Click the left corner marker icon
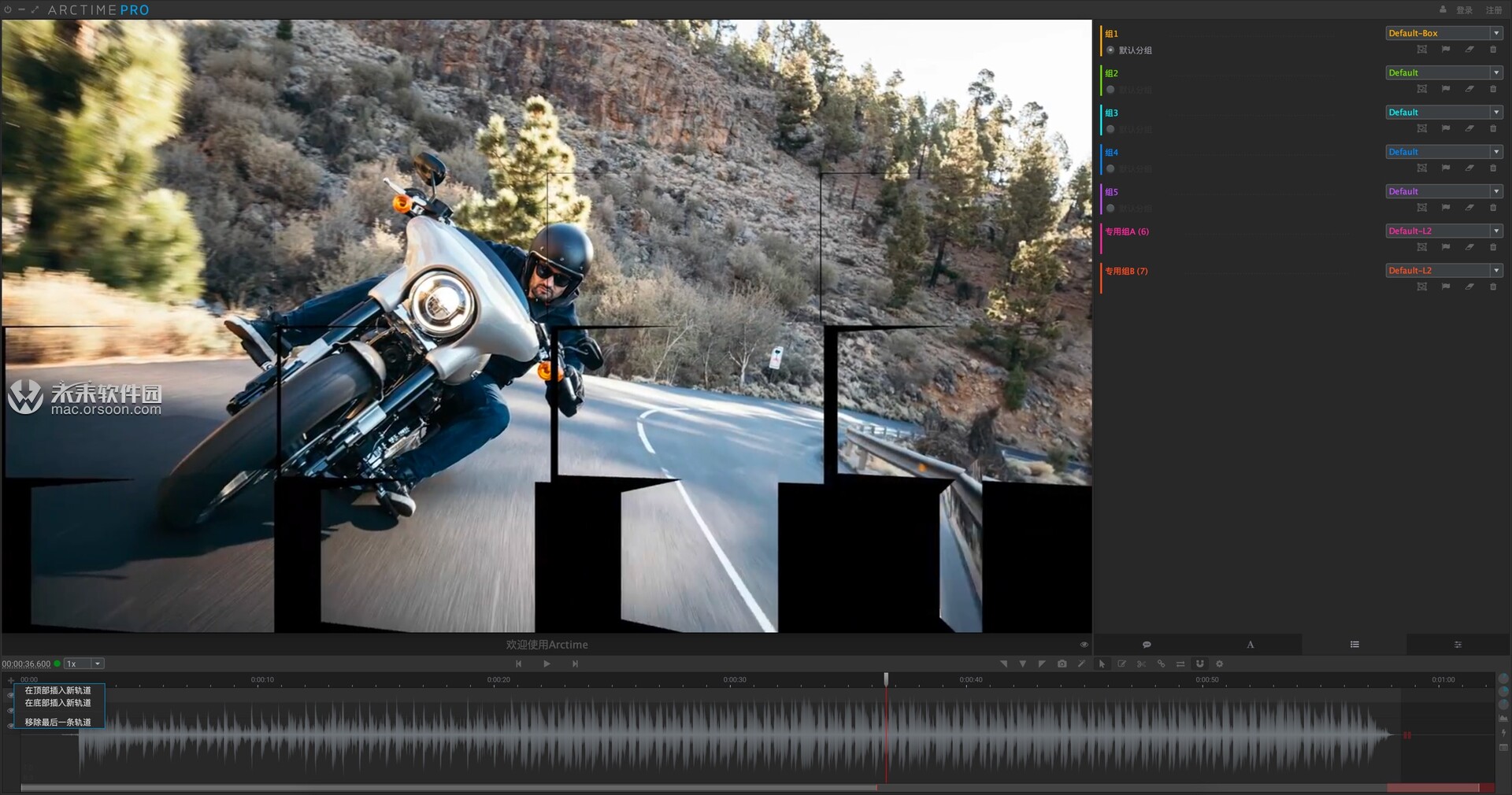This screenshot has height=795, width=1512. coord(1003,664)
